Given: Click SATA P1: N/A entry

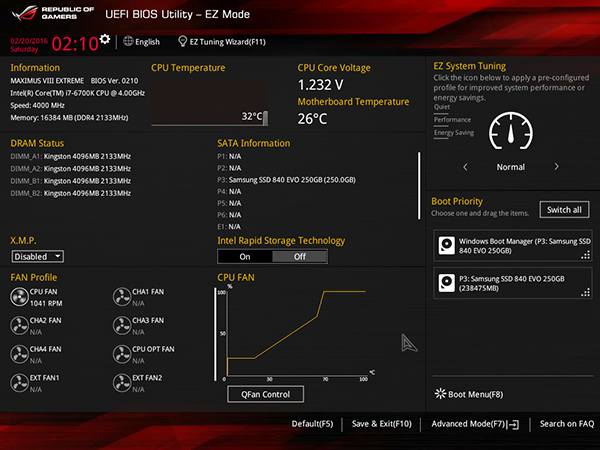Looking at the screenshot, I should (229, 156).
